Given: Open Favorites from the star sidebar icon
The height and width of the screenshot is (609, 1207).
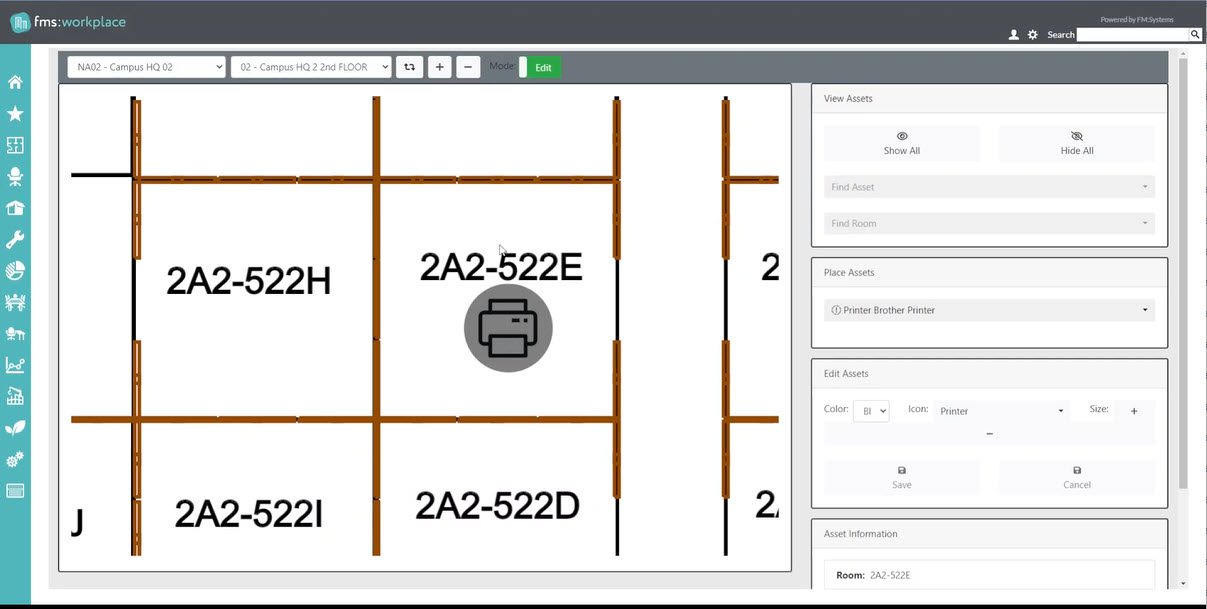Looking at the screenshot, I should click(x=14, y=113).
